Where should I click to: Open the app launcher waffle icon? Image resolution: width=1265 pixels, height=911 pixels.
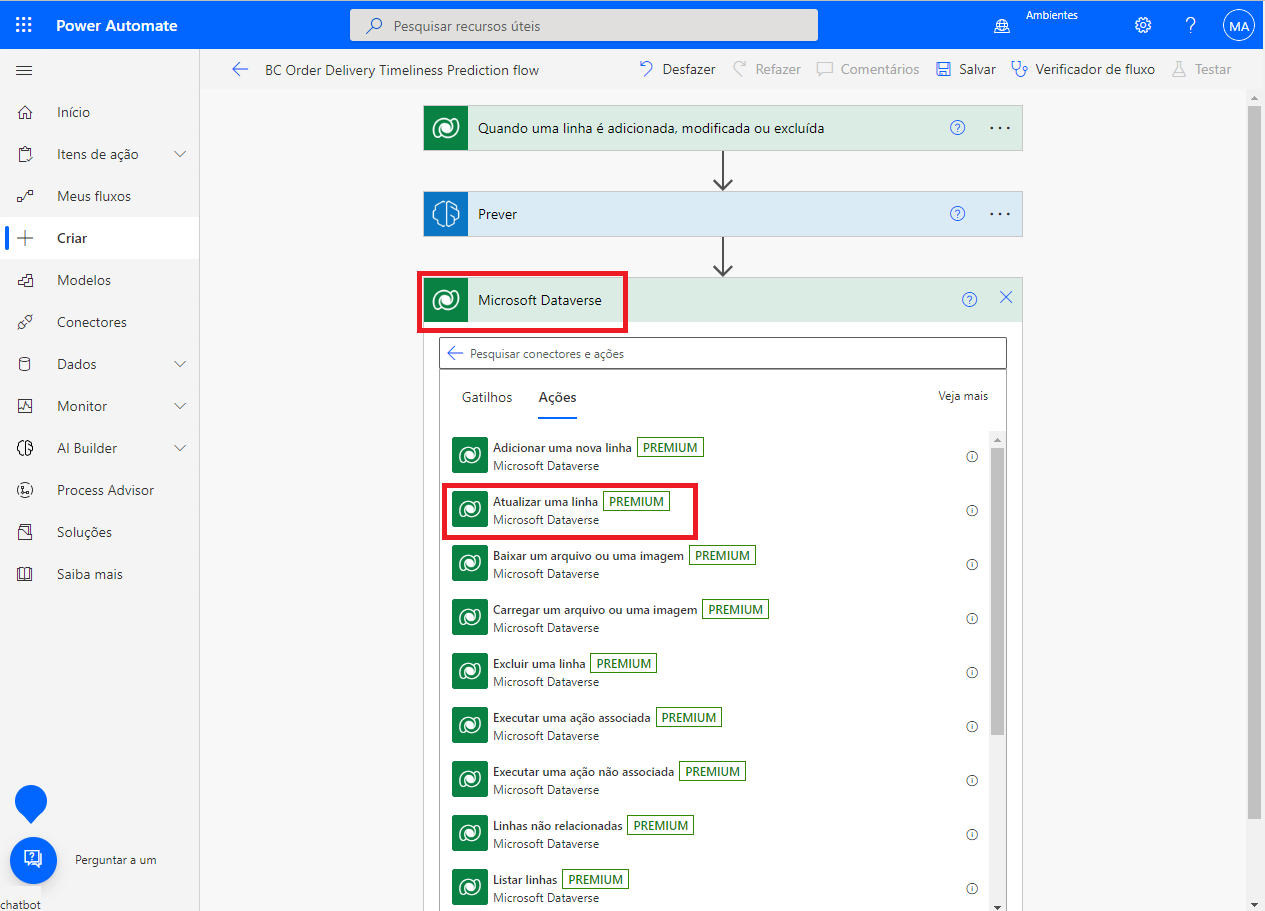pyautogui.click(x=24, y=25)
